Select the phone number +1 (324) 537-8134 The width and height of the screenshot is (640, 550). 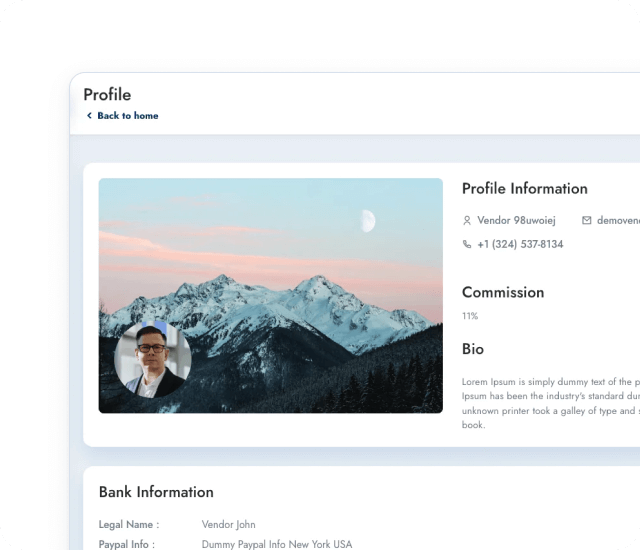pos(520,244)
